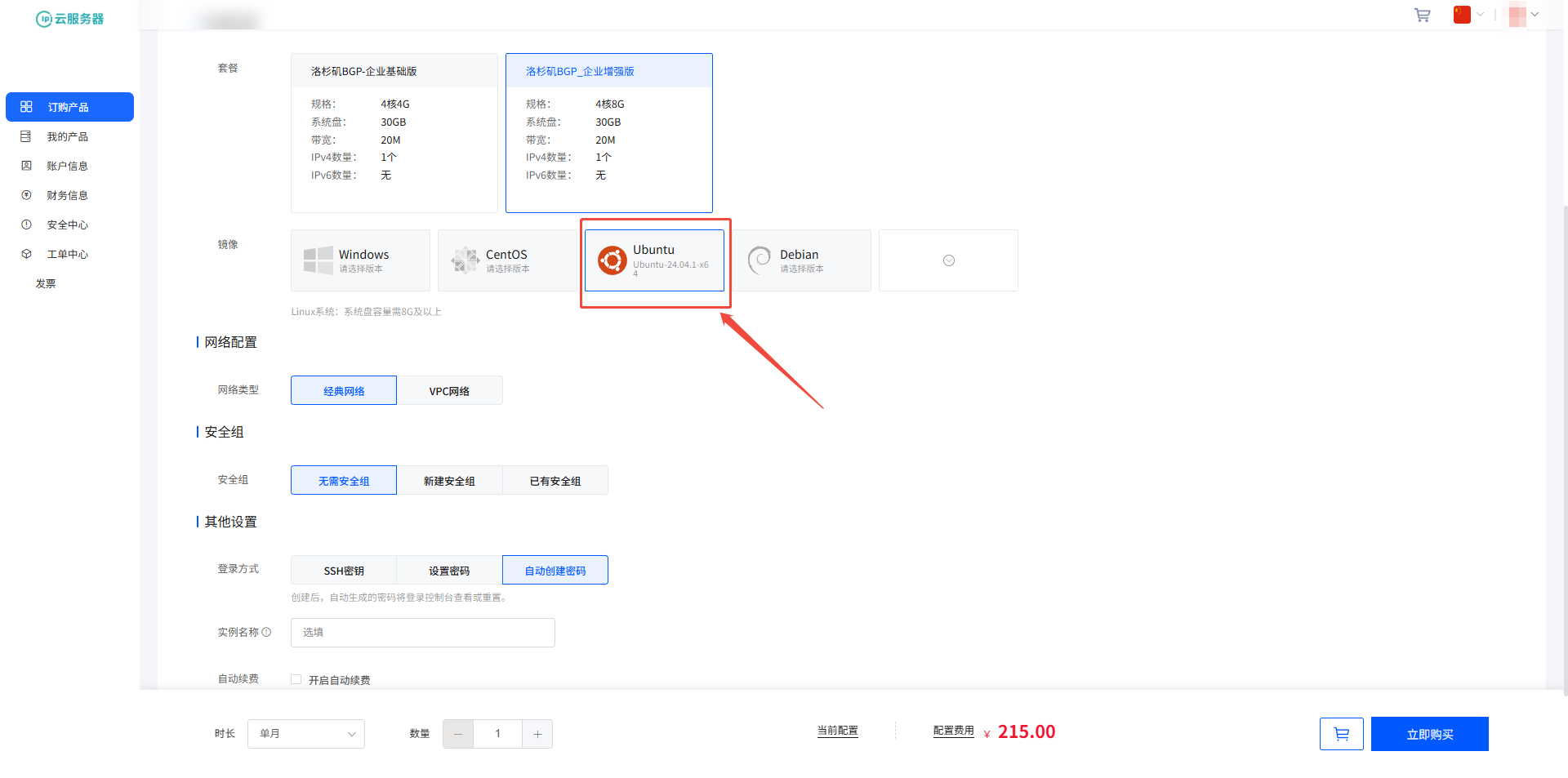Screen dimensions: 1568x778
Task: Open 安全中心 in the sidebar
Action: 67,225
